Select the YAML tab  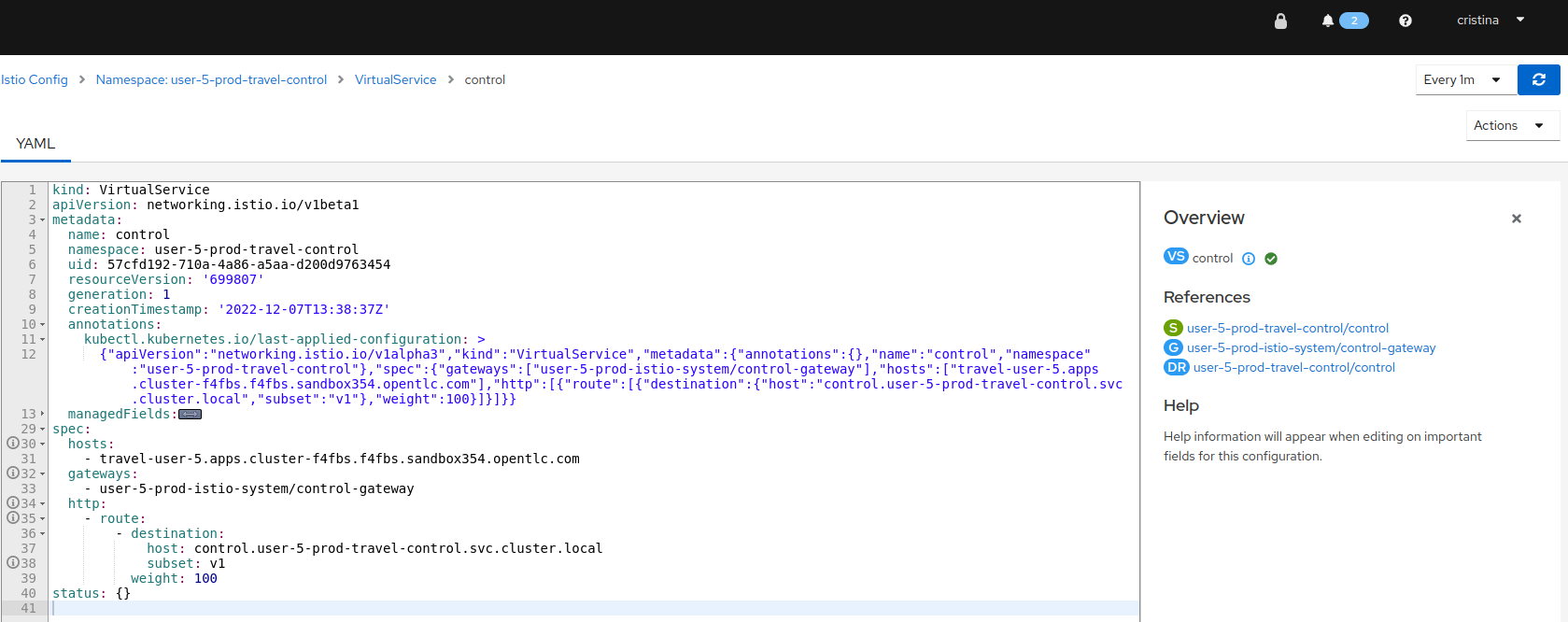coord(35,144)
